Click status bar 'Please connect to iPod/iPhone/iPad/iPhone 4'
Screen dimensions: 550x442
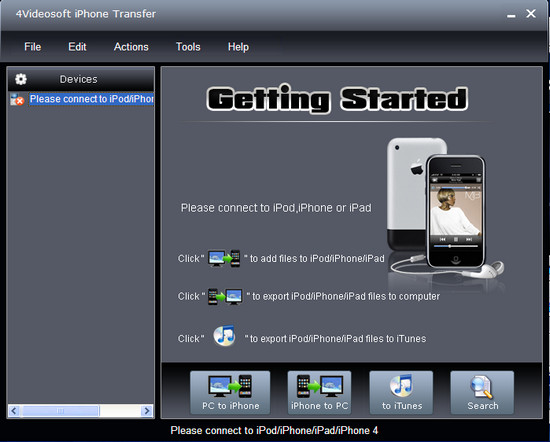(274, 430)
